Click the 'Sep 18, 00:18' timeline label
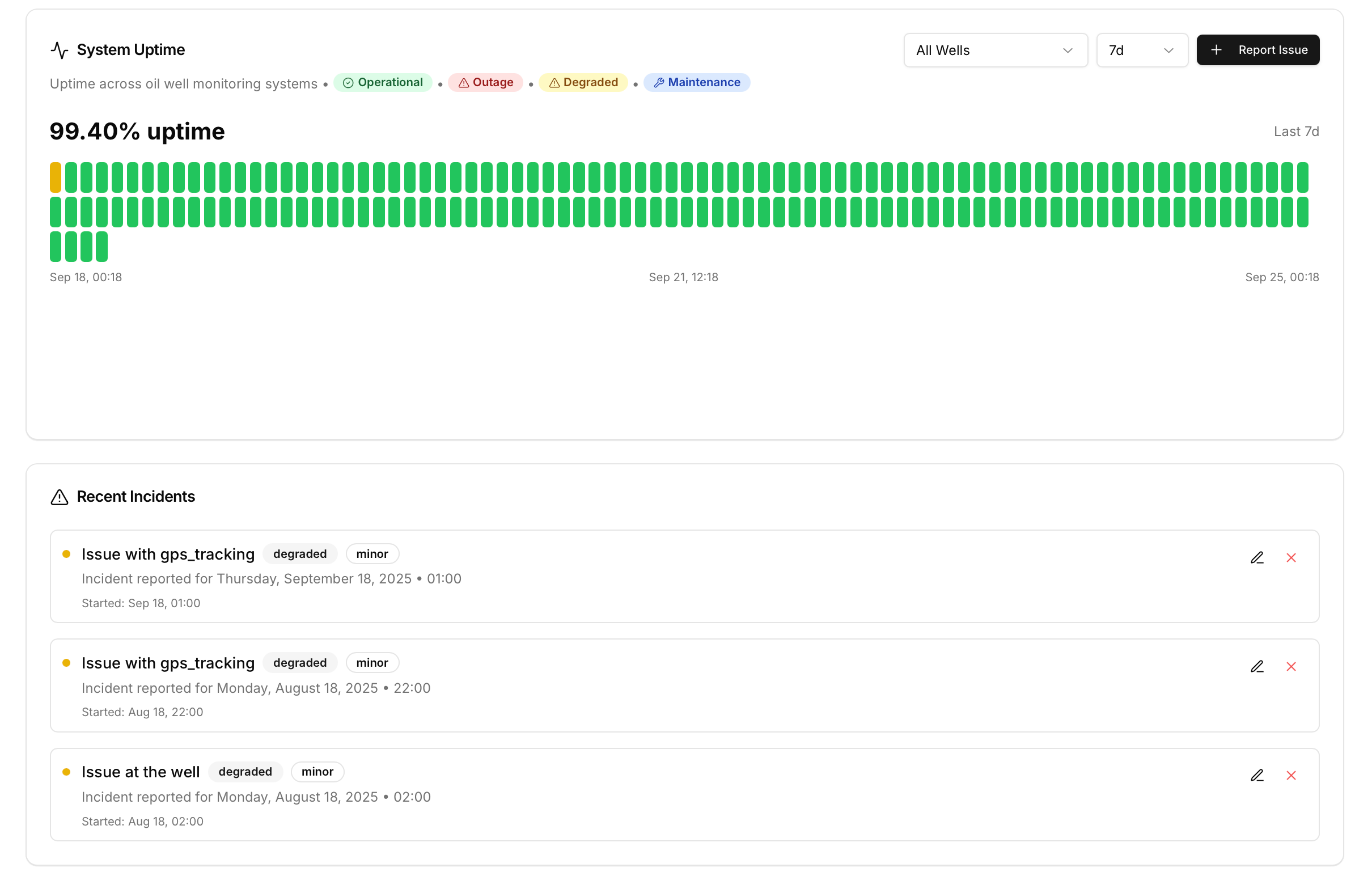This screenshot has height=889, width=1372. [x=86, y=277]
